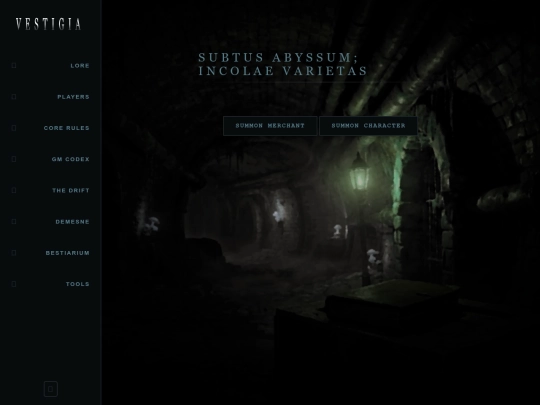This screenshot has height=405, width=540.
Task: Click the icon beside GM Codex
Action: [x=14, y=159]
